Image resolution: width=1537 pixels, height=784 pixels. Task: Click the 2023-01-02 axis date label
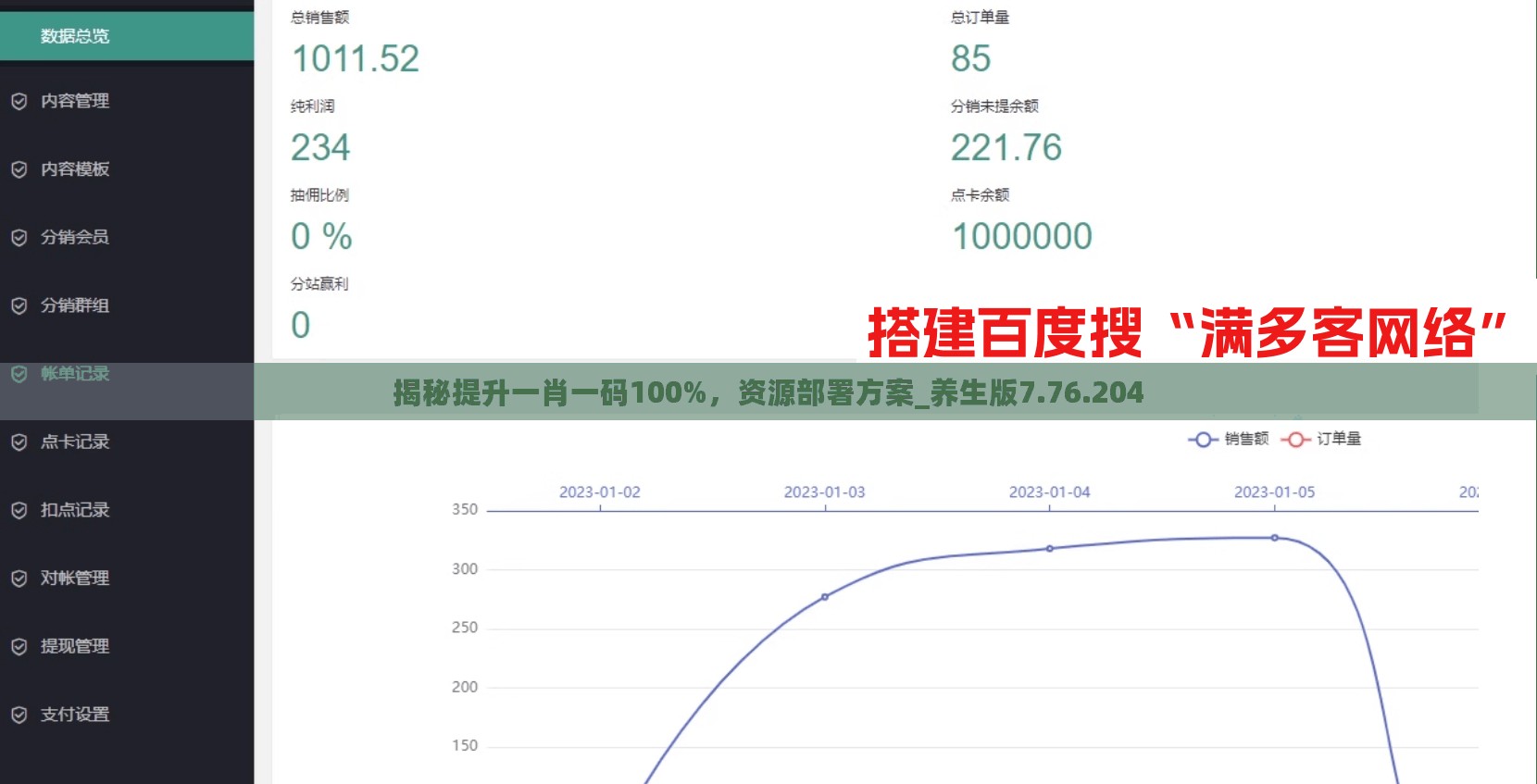coord(600,492)
